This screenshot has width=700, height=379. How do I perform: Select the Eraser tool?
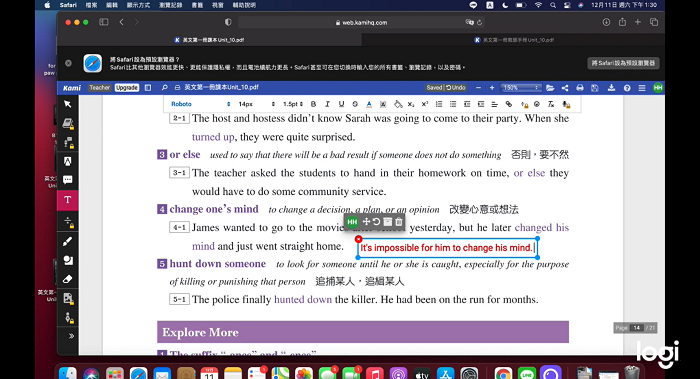pyautogui.click(x=68, y=279)
